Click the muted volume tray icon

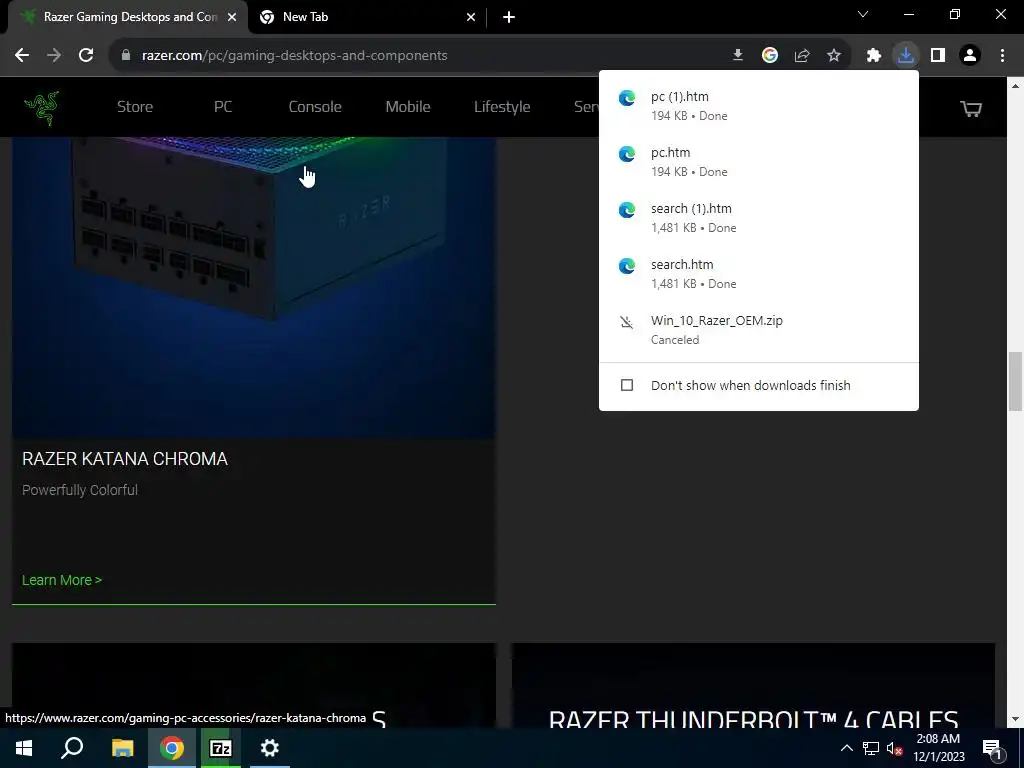coord(895,749)
